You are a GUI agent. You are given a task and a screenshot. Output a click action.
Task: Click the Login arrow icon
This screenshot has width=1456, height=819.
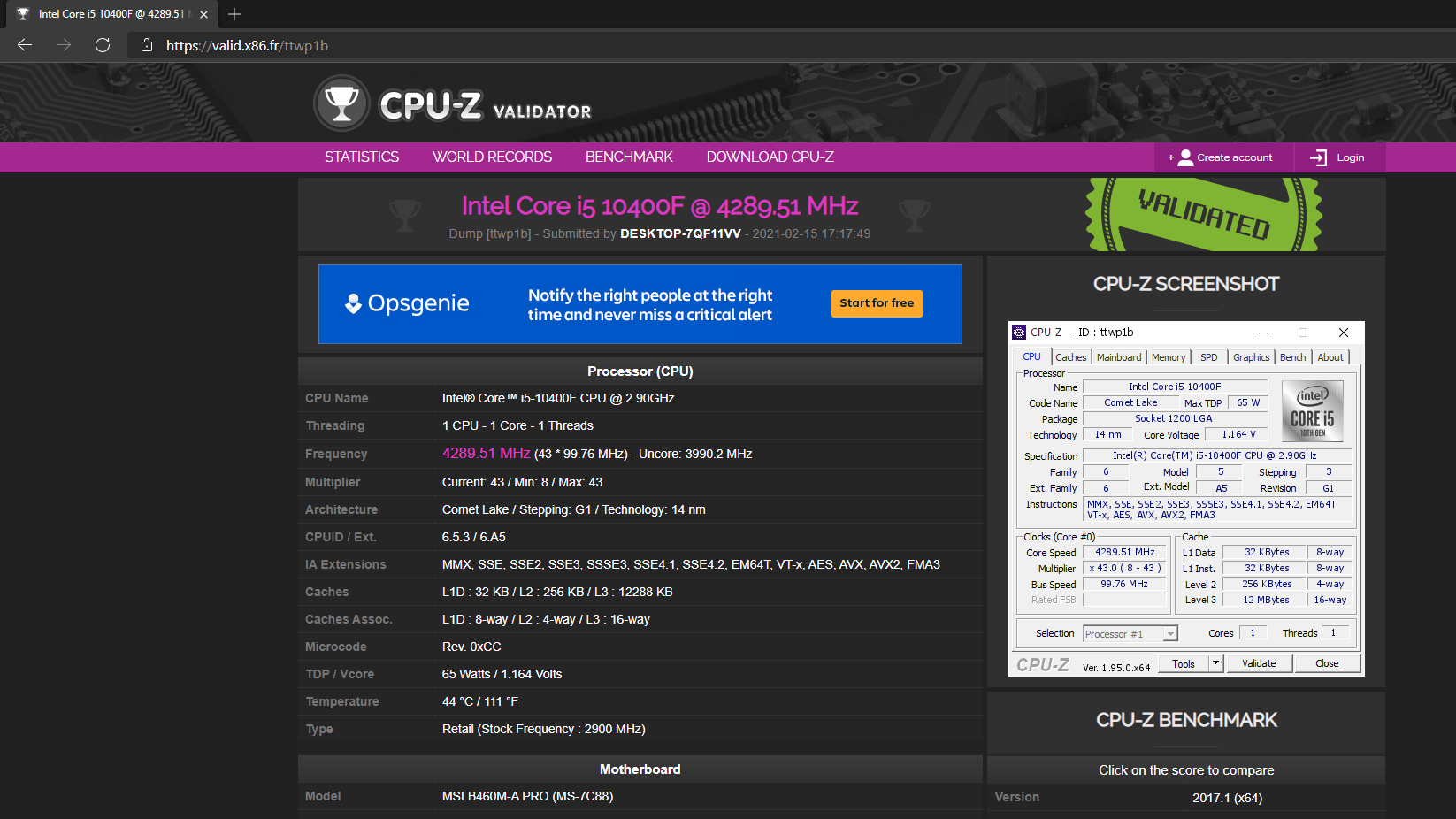coord(1318,157)
